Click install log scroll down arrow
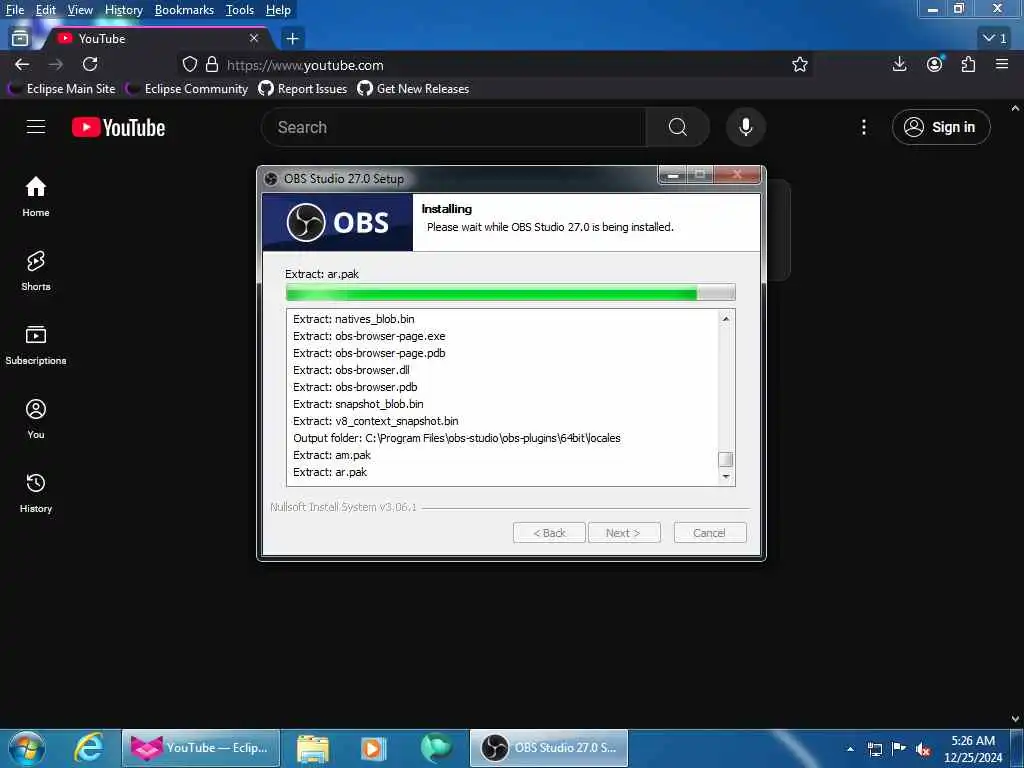 (x=726, y=477)
